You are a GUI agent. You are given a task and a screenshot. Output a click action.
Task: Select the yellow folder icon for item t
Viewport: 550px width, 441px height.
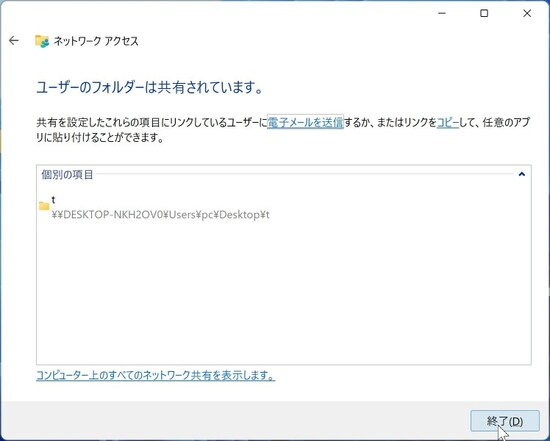[x=44, y=206]
